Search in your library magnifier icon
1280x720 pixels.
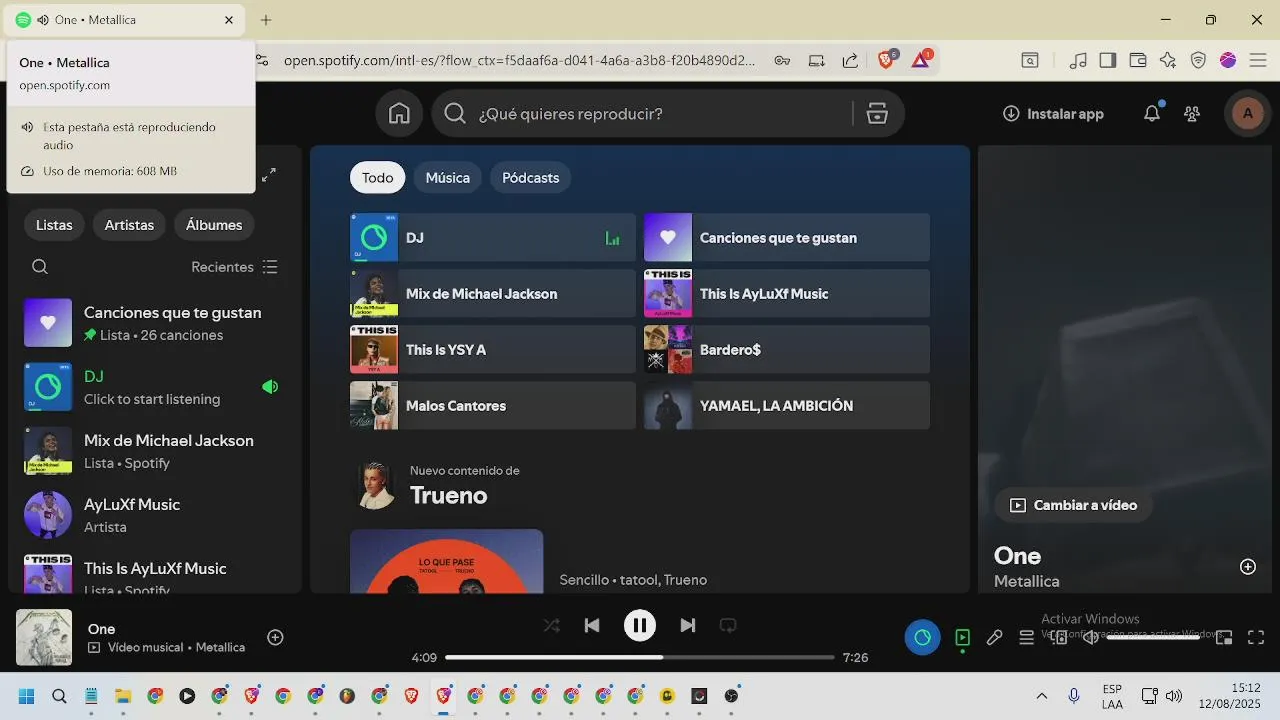pos(40,267)
